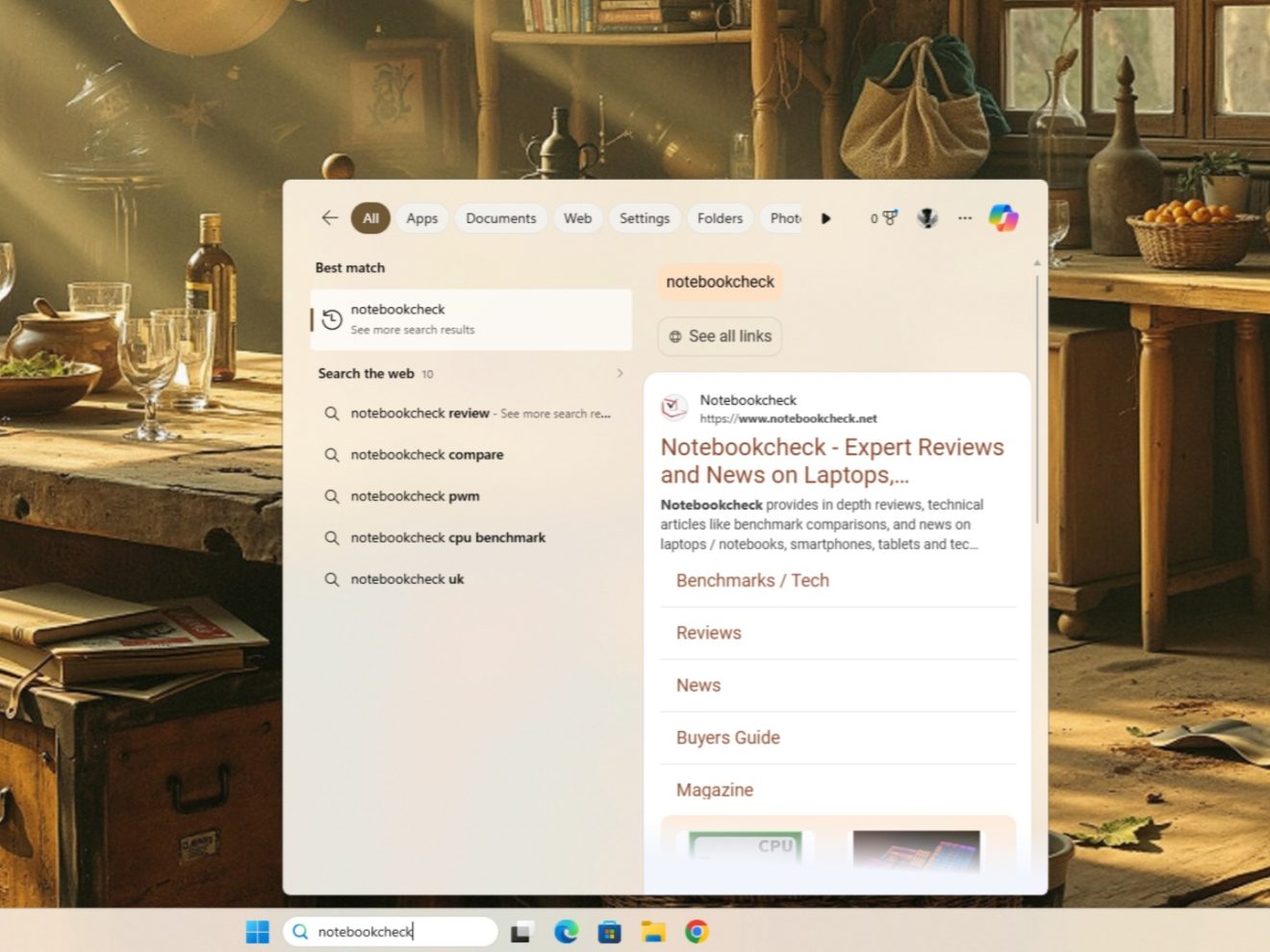
Task: Switch to the Apps filter tab
Action: (421, 218)
